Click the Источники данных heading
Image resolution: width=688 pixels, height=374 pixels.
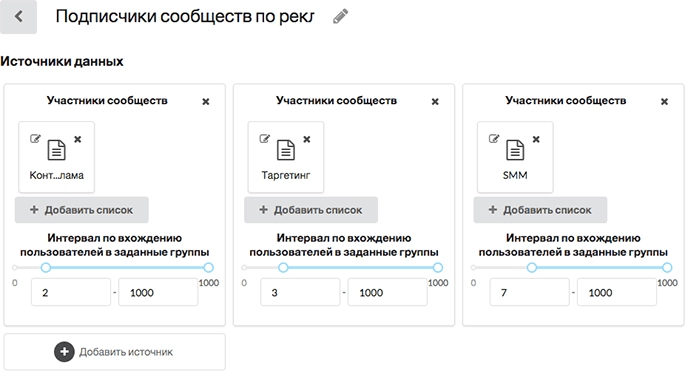(x=62, y=61)
